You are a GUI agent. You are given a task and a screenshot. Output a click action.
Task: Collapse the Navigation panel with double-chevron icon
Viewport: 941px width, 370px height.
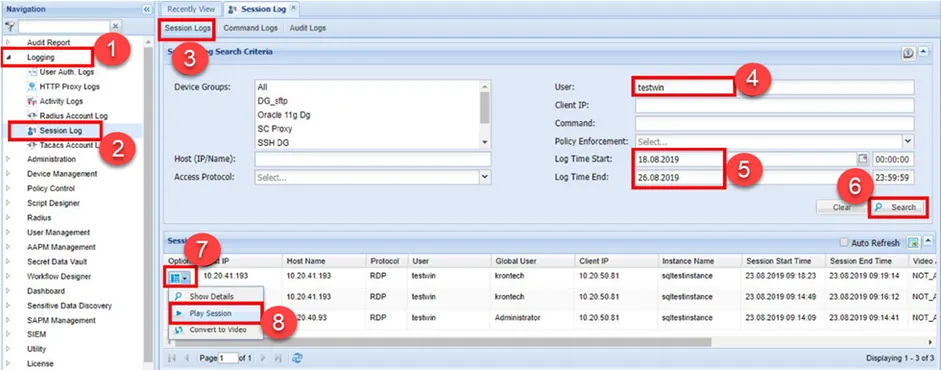pyautogui.click(x=146, y=10)
